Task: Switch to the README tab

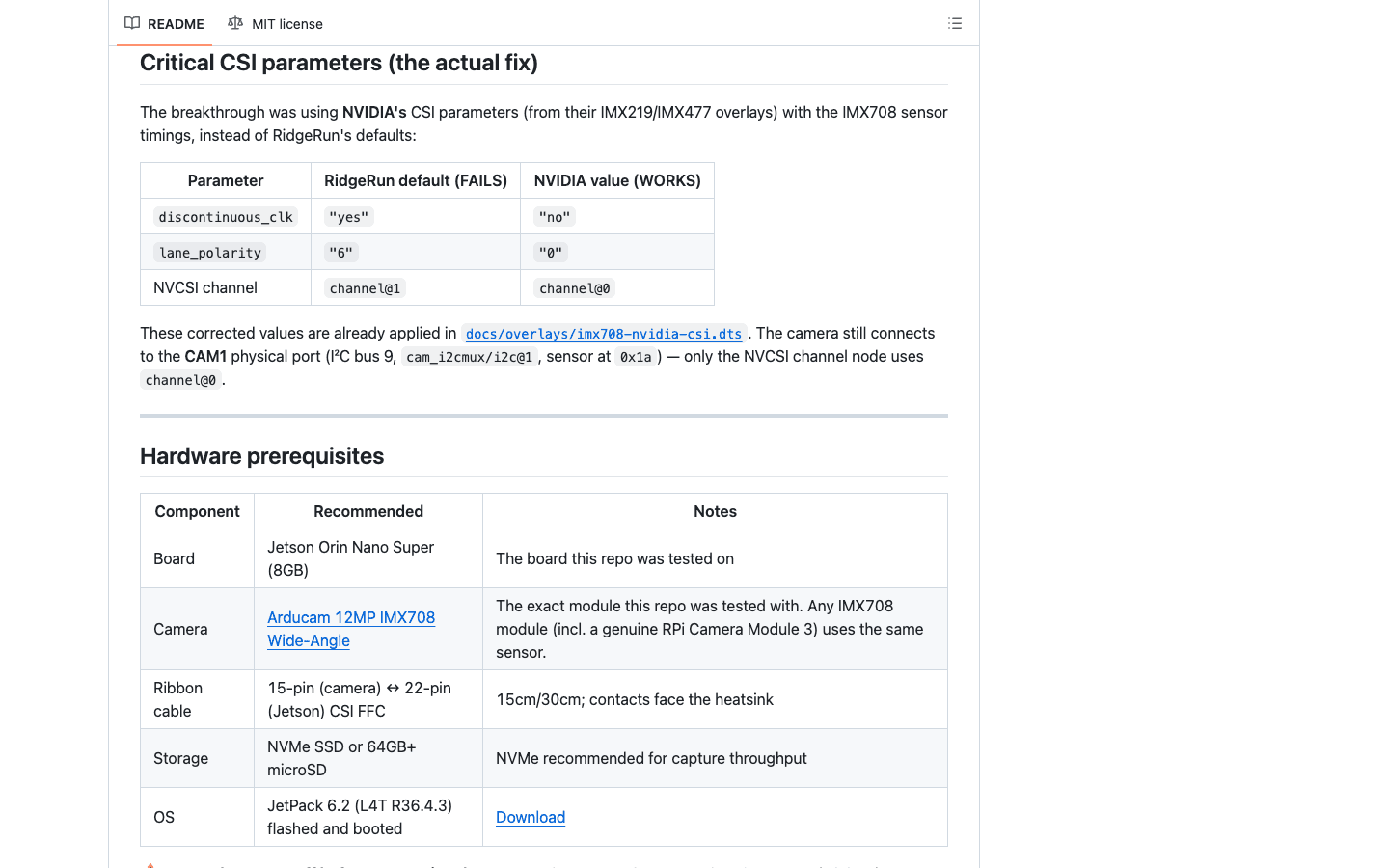Action: tap(164, 23)
